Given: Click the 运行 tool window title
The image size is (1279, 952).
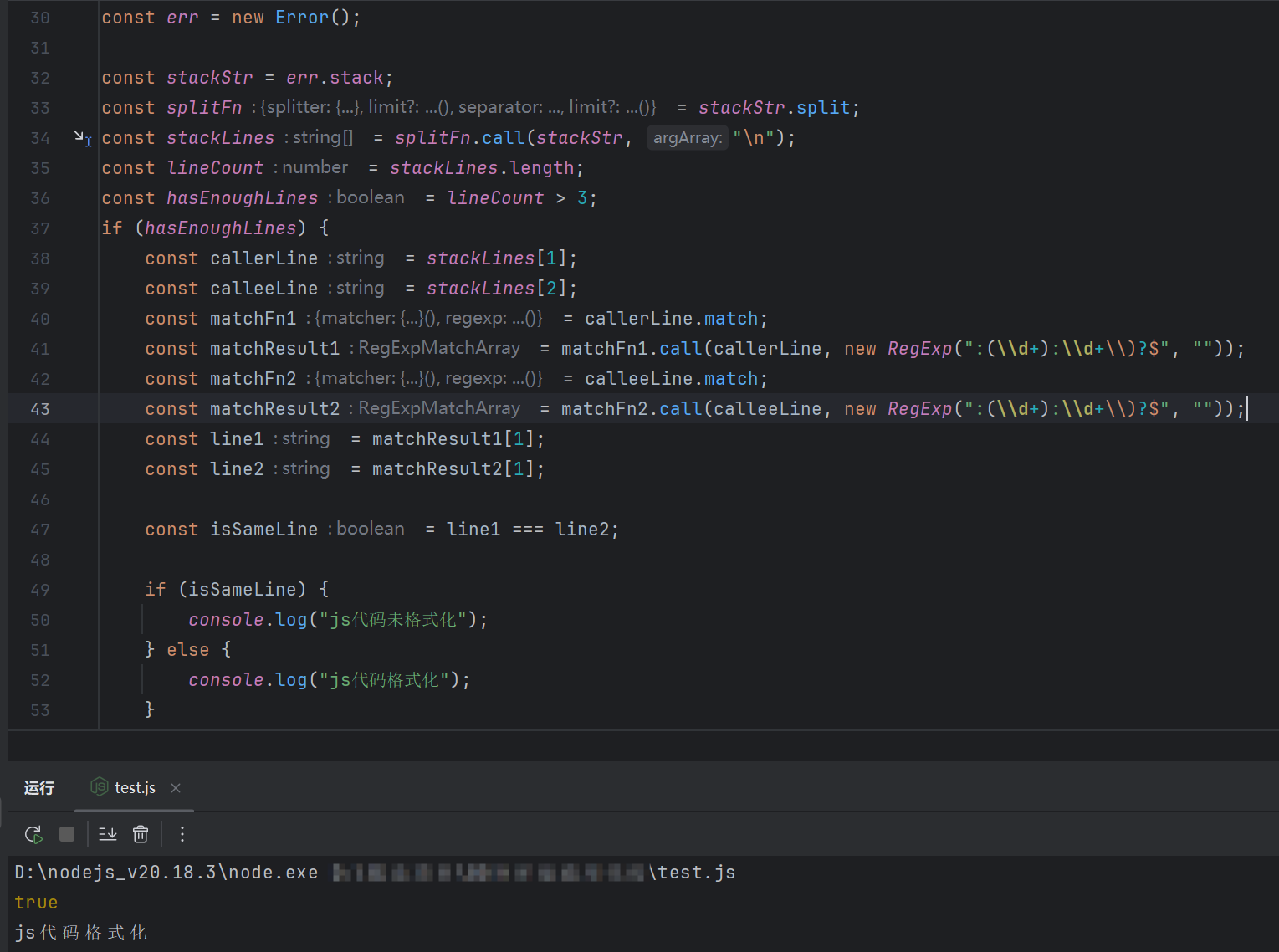Looking at the screenshot, I should point(39,788).
